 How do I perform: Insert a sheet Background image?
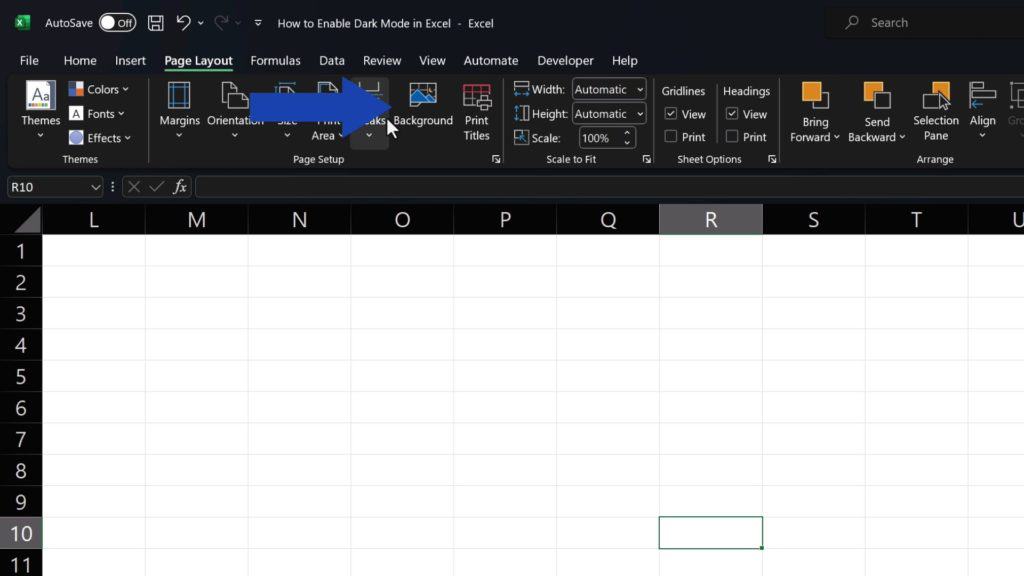point(423,104)
